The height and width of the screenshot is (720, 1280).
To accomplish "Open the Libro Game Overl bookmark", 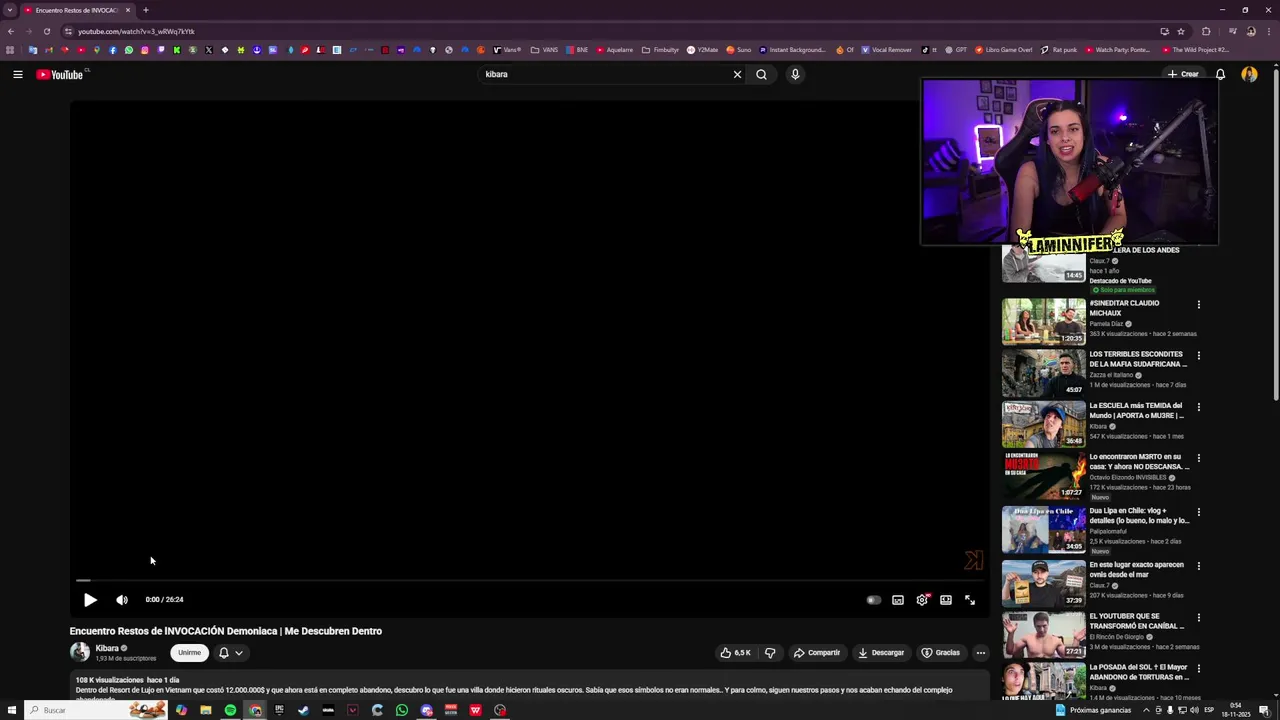I will tap(1003, 50).
